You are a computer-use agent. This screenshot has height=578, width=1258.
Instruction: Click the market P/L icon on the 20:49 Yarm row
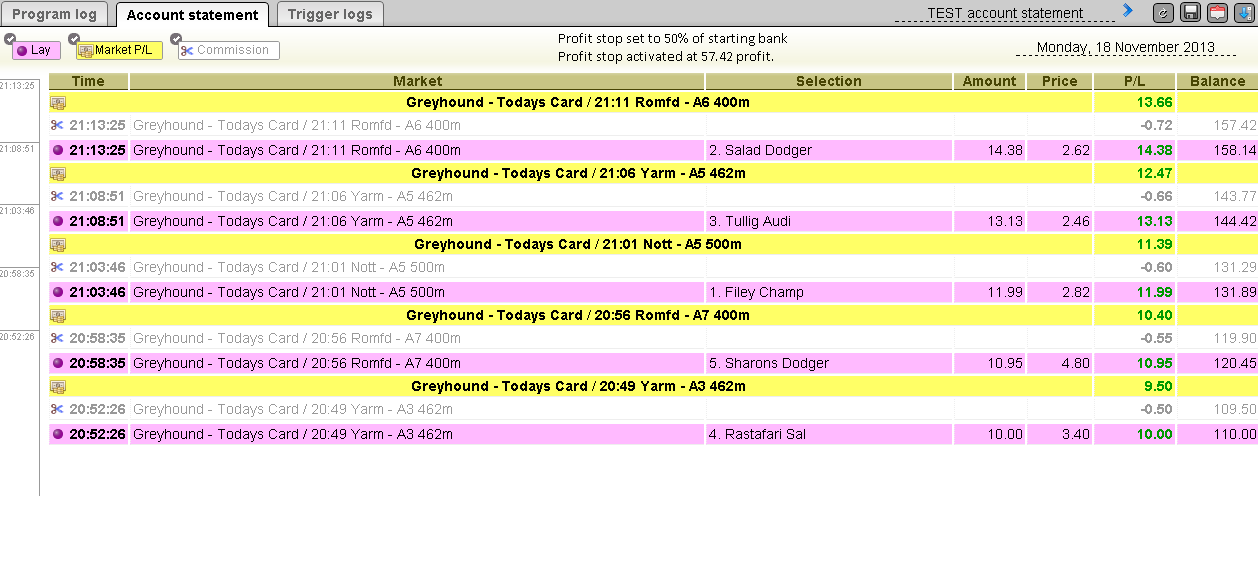pos(58,386)
